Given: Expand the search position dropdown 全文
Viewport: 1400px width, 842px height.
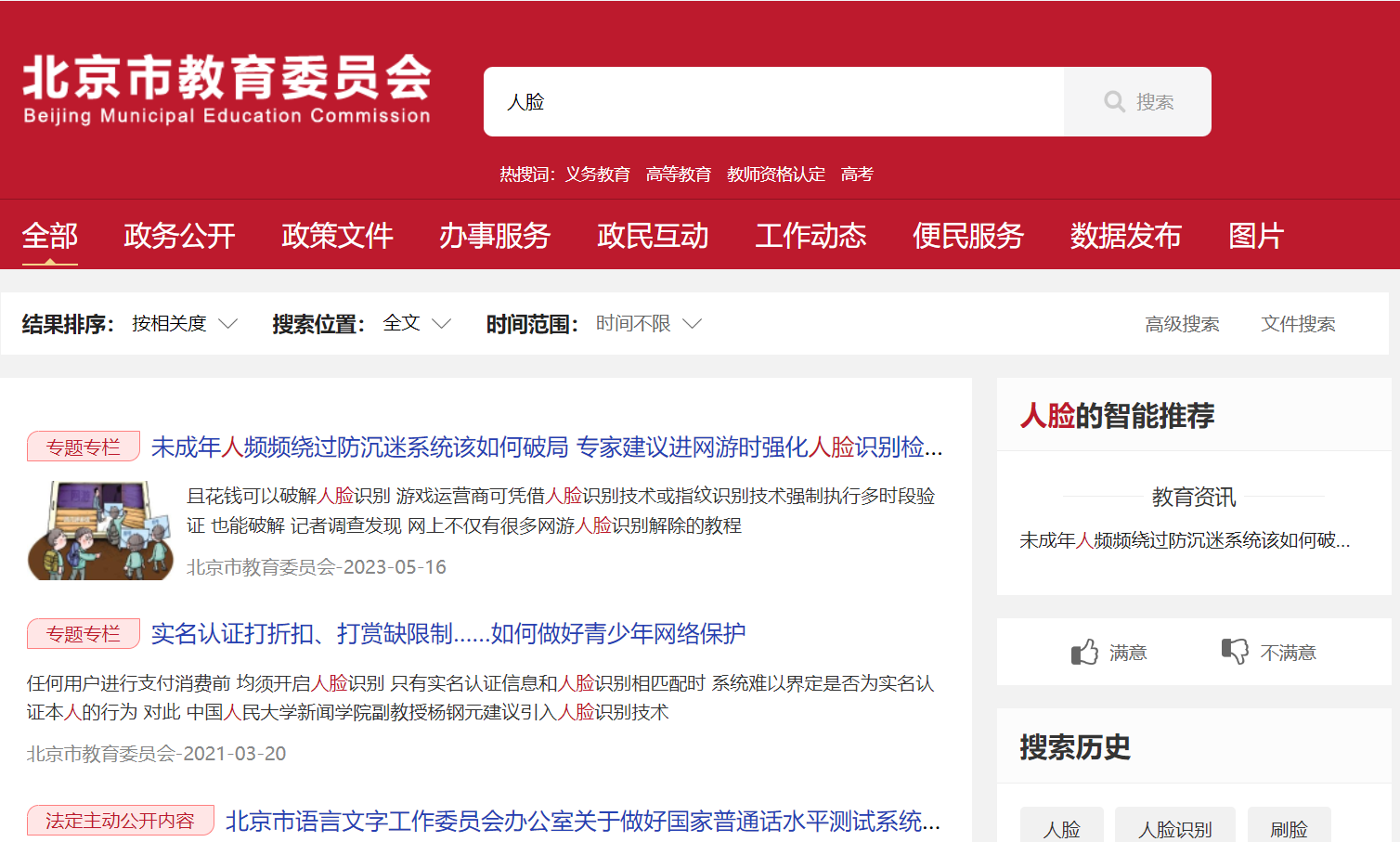Looking at the screenshot, I should 416,324.
